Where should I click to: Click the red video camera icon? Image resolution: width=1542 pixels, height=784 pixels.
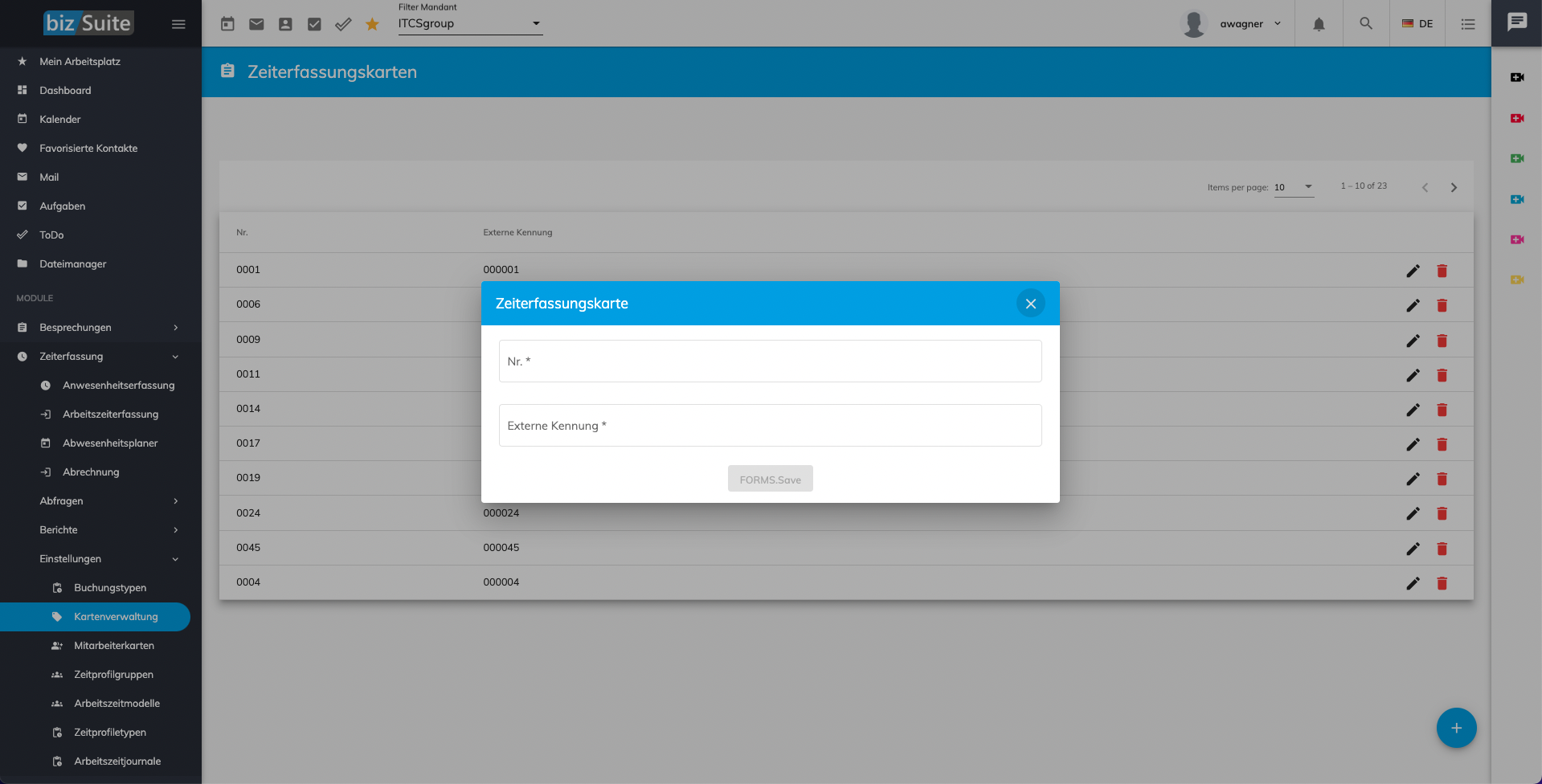pos(1516,118)
